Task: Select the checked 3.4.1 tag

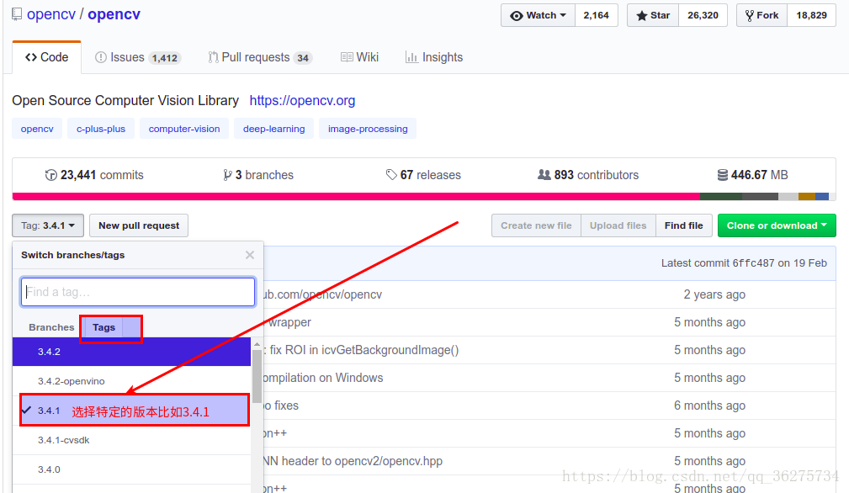Action: click(134, 411)
